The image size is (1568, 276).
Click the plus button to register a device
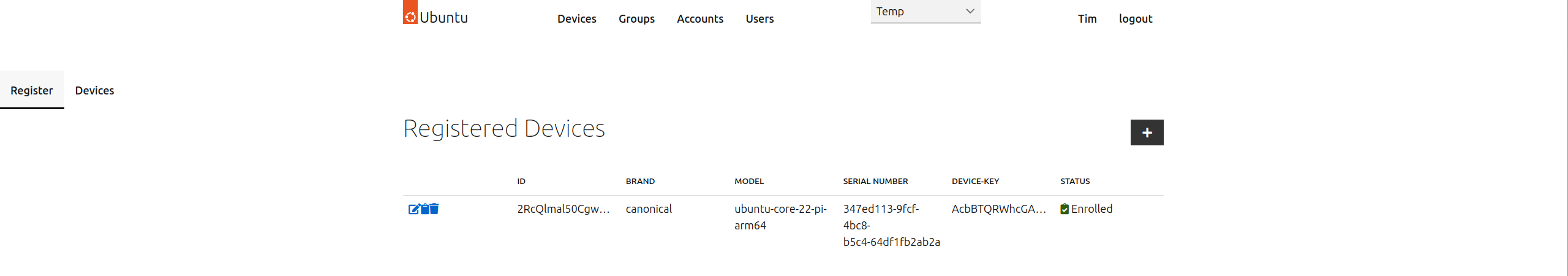click(1146, 132)
